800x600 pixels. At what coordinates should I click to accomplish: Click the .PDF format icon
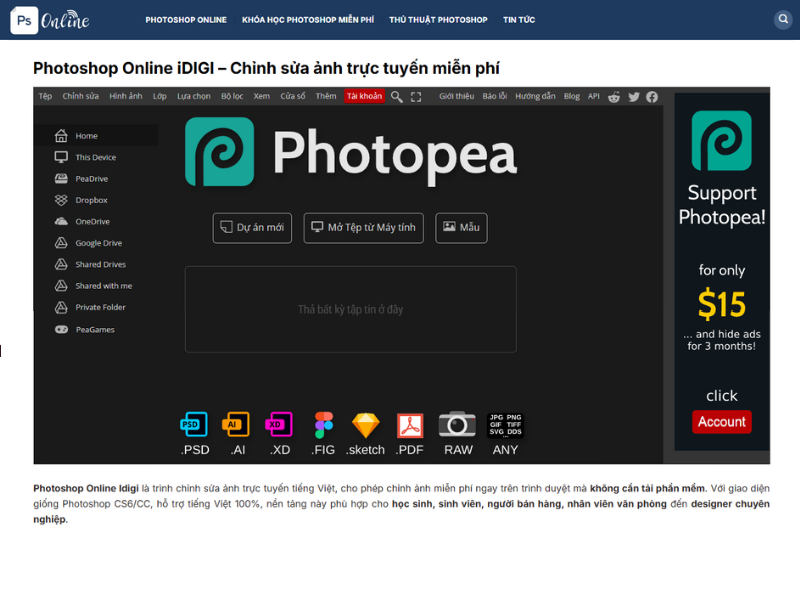[x=410, y=426]
